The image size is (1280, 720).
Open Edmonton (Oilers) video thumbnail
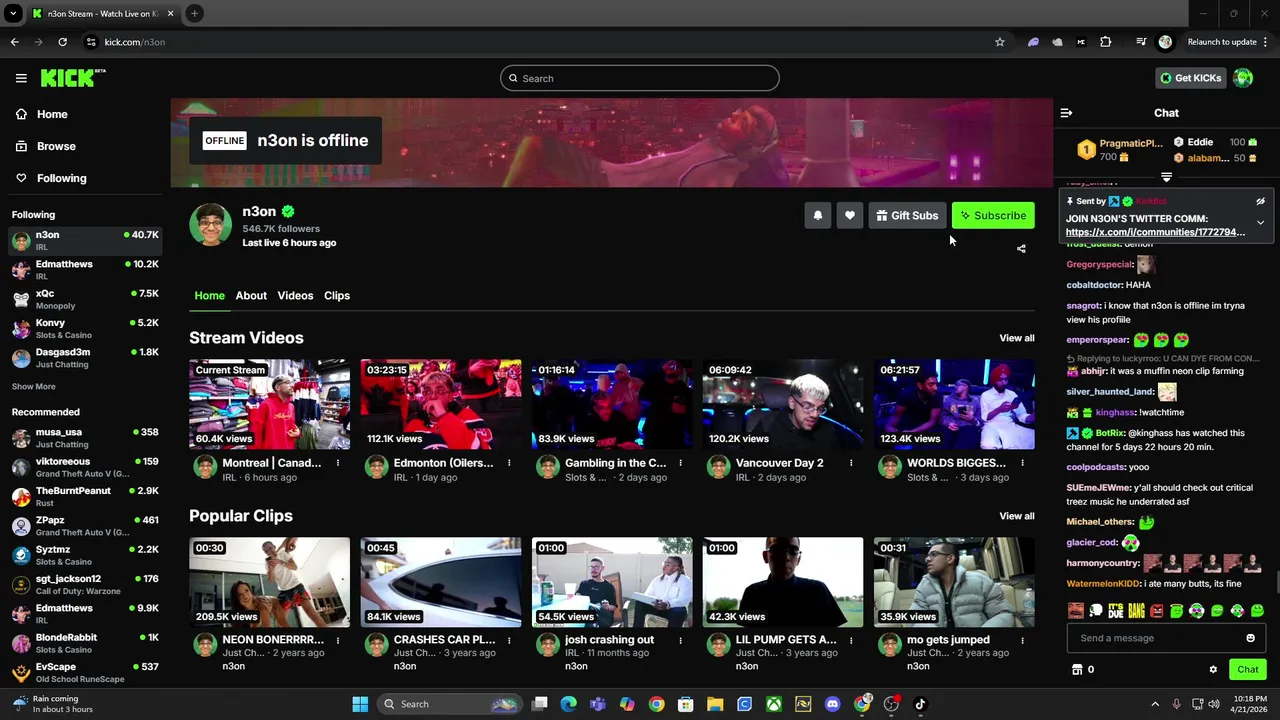[441, 404]
